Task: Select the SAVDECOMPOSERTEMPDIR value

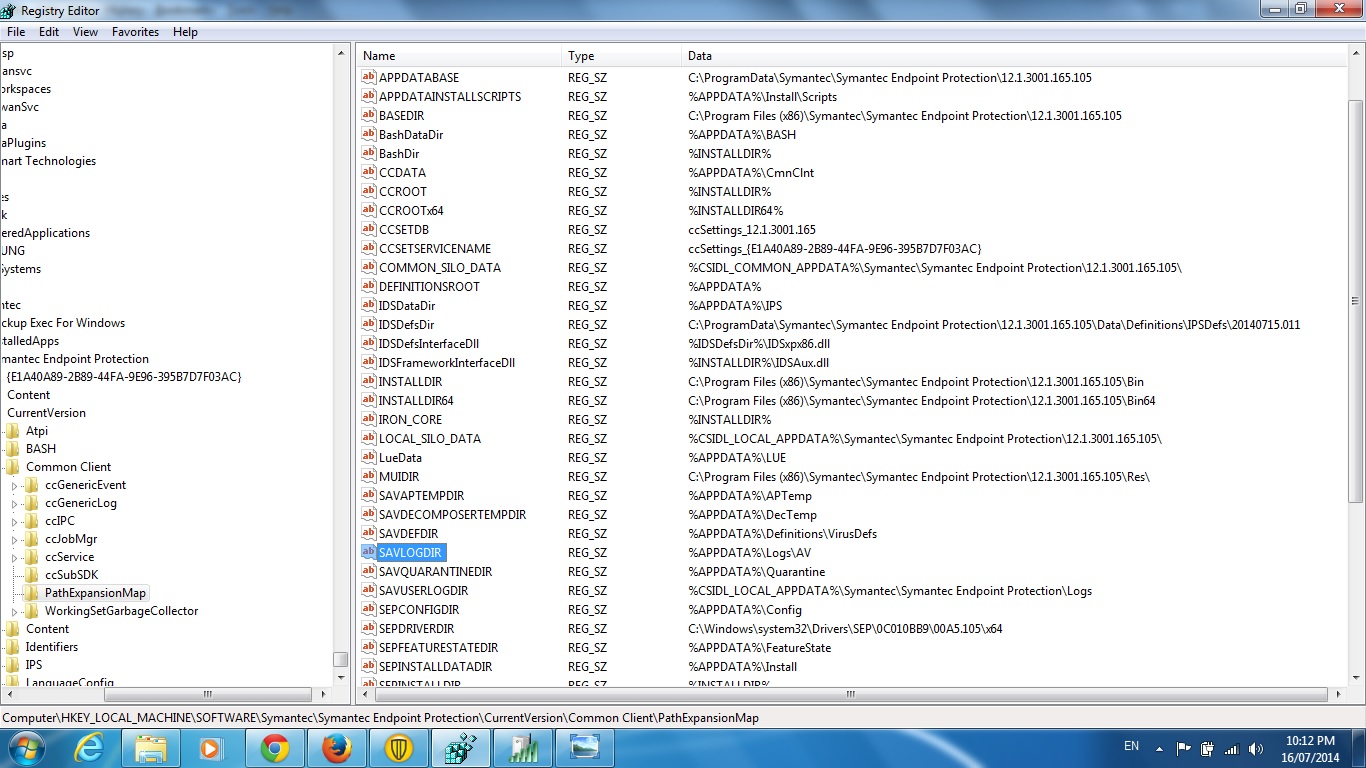Action: [452, 514]
